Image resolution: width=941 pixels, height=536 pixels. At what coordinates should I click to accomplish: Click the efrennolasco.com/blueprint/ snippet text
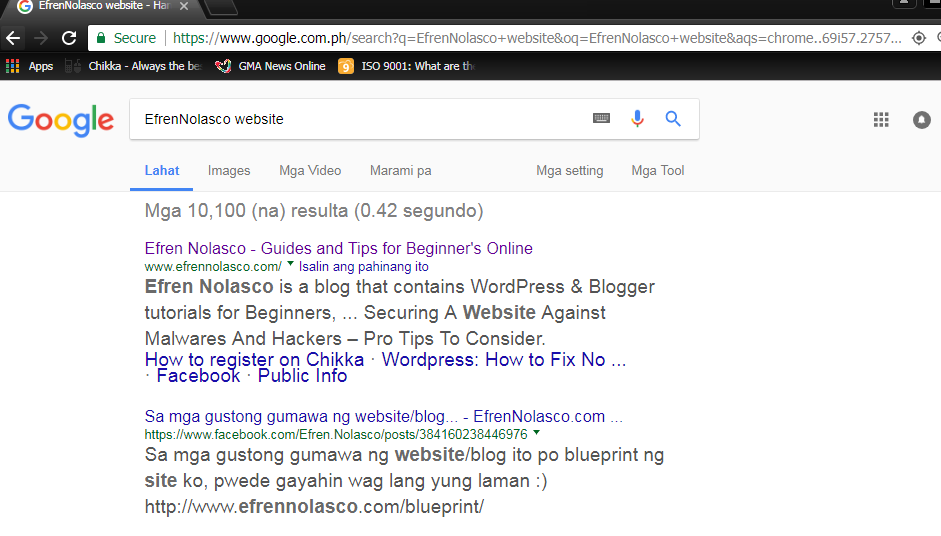point(314,507)
